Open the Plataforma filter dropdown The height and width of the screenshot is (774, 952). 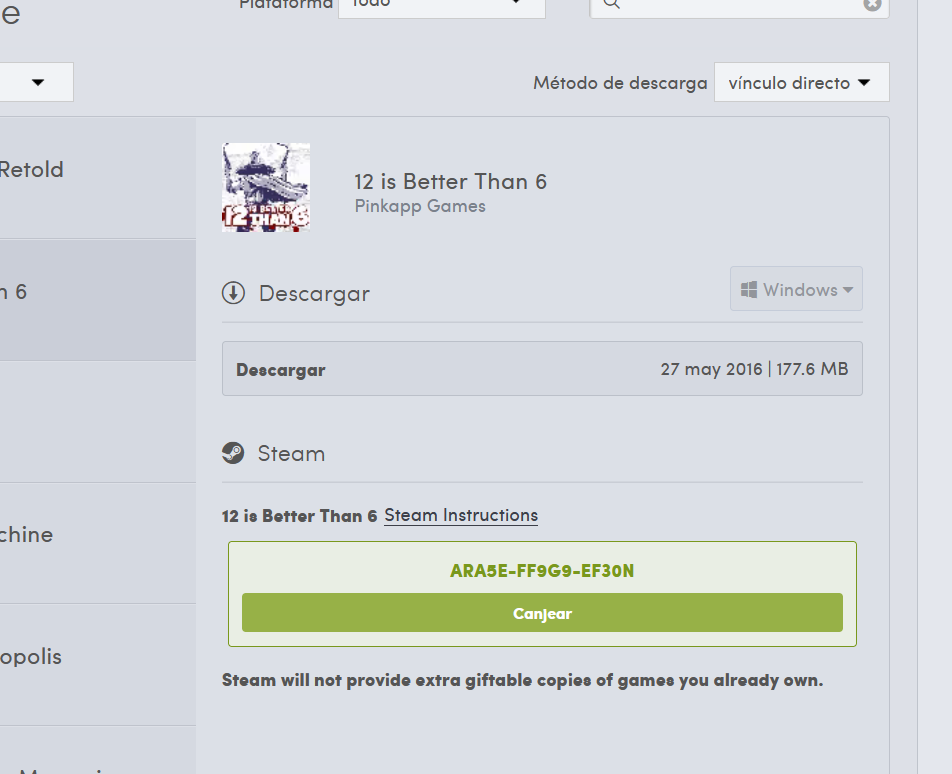[x=442, y=6]
